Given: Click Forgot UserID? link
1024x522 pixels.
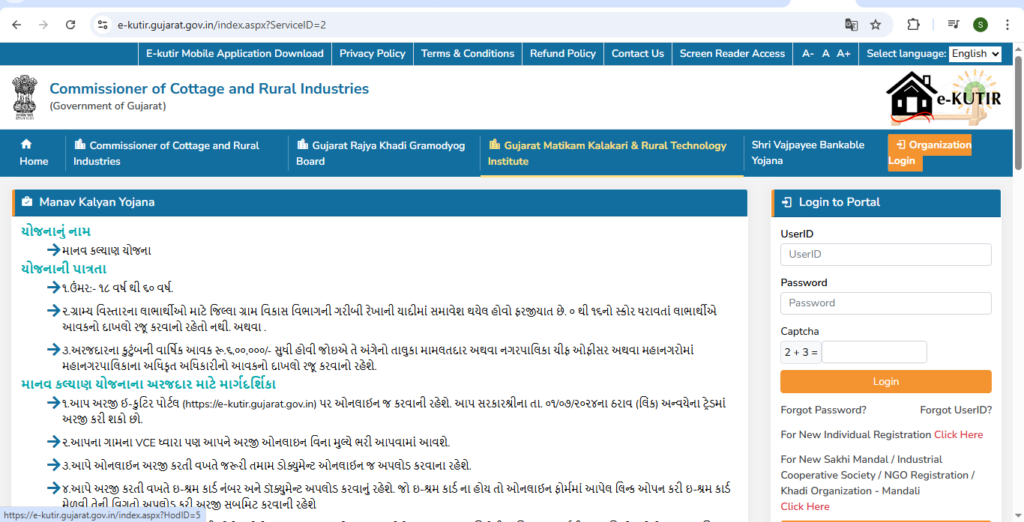Looking at the screenshot, I should 955,410.
